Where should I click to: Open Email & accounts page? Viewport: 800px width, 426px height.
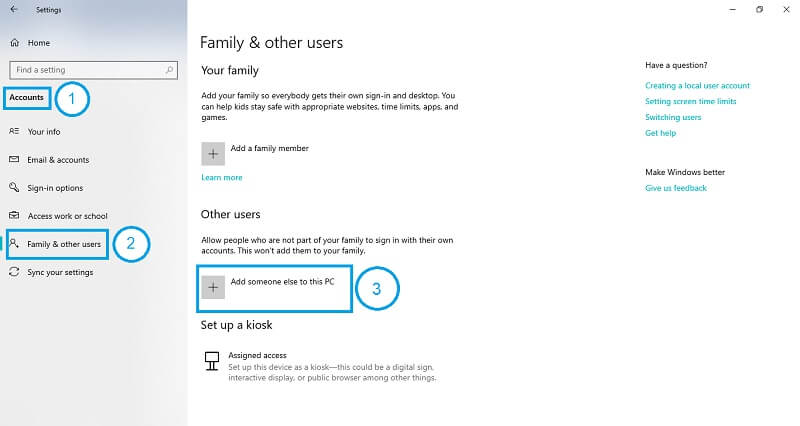[58, 160]
